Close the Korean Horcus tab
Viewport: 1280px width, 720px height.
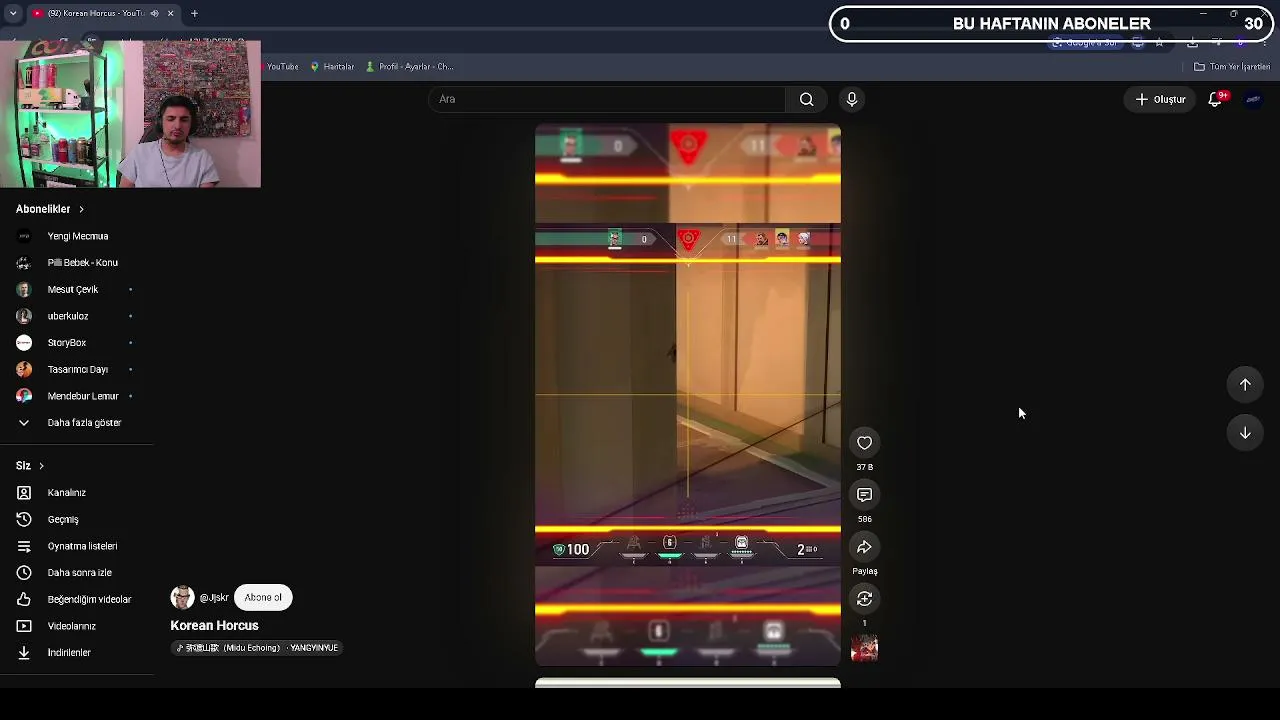[x=170, y=13]
